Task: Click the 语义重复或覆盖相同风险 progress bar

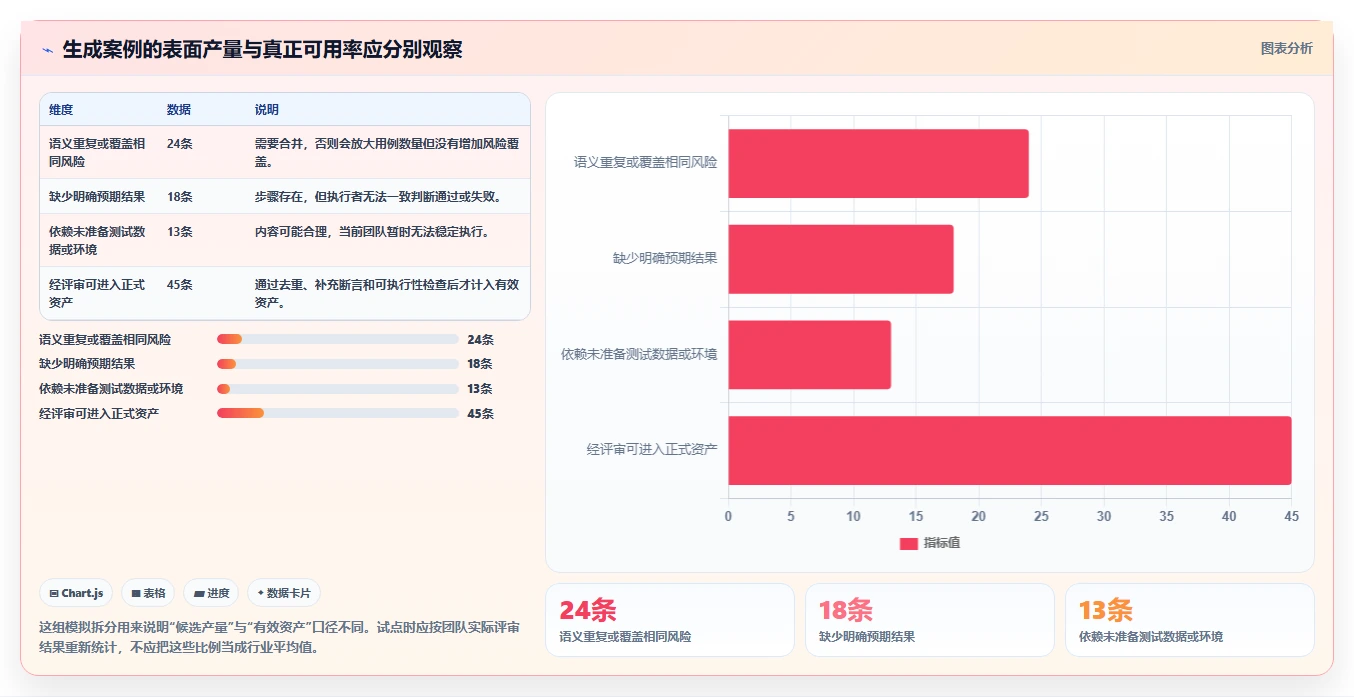Action: 338,339
